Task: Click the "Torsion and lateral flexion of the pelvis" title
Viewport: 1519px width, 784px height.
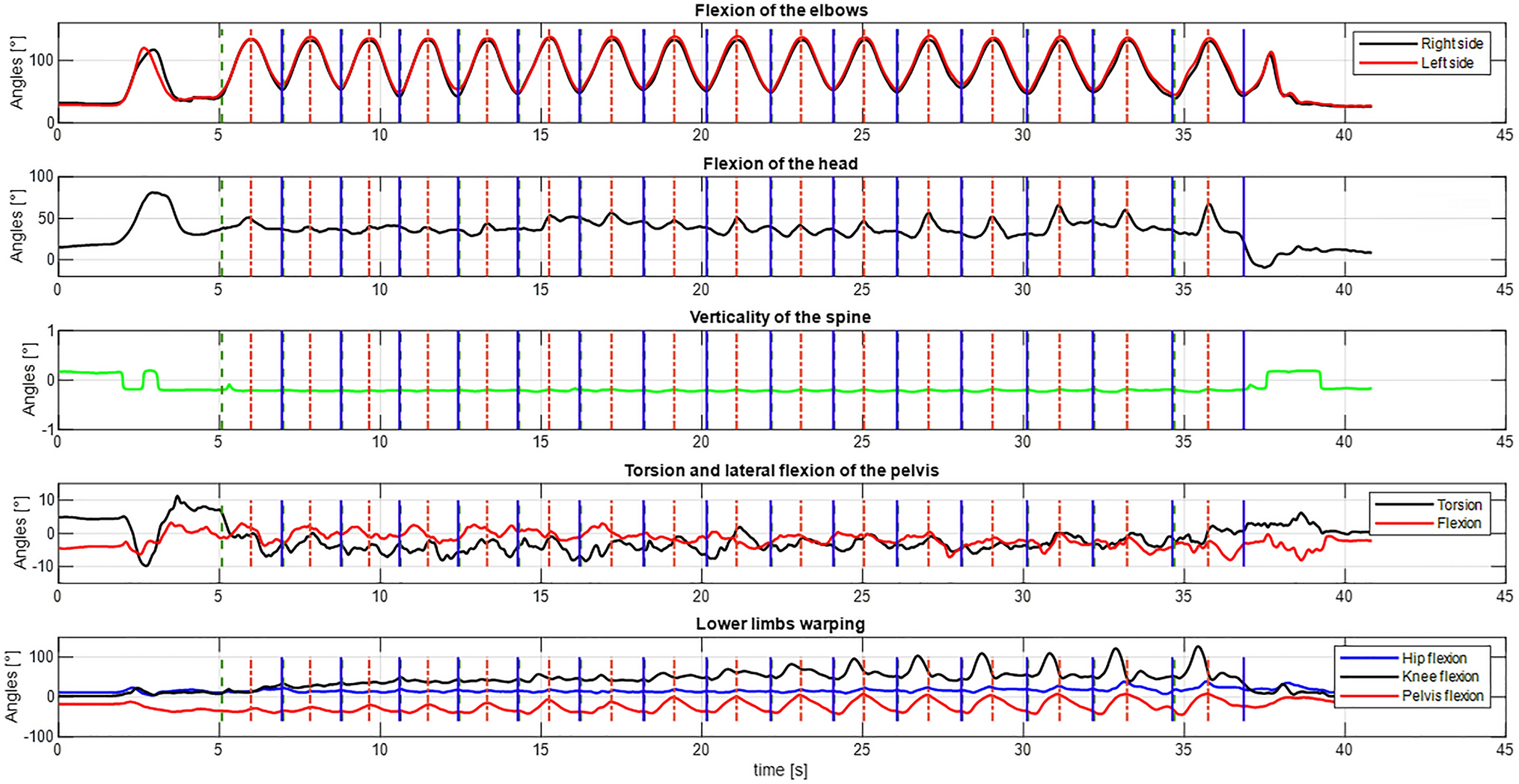Action: (x=781, y=471)
